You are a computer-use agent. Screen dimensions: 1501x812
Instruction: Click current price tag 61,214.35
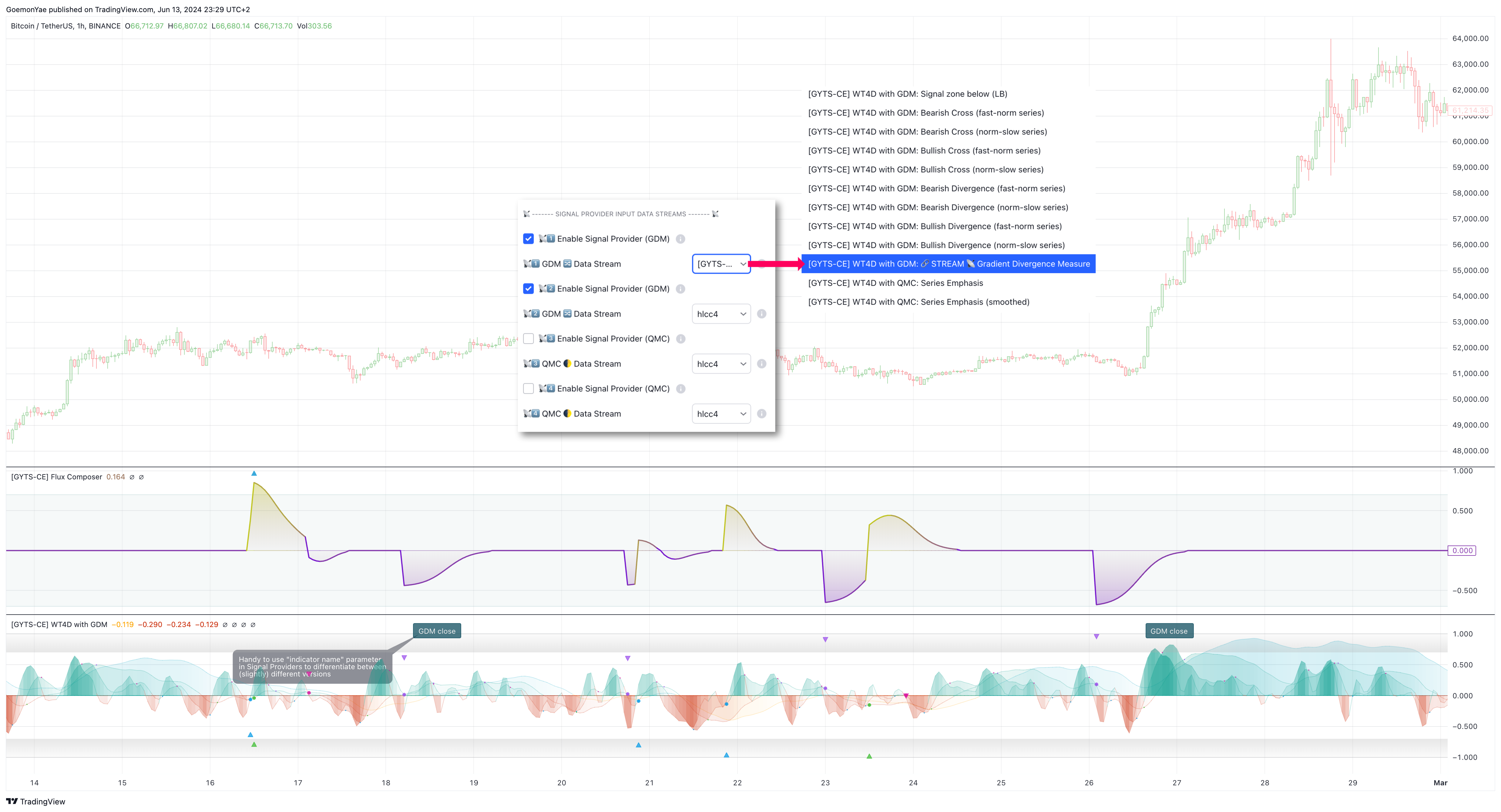click(1470, 110)
